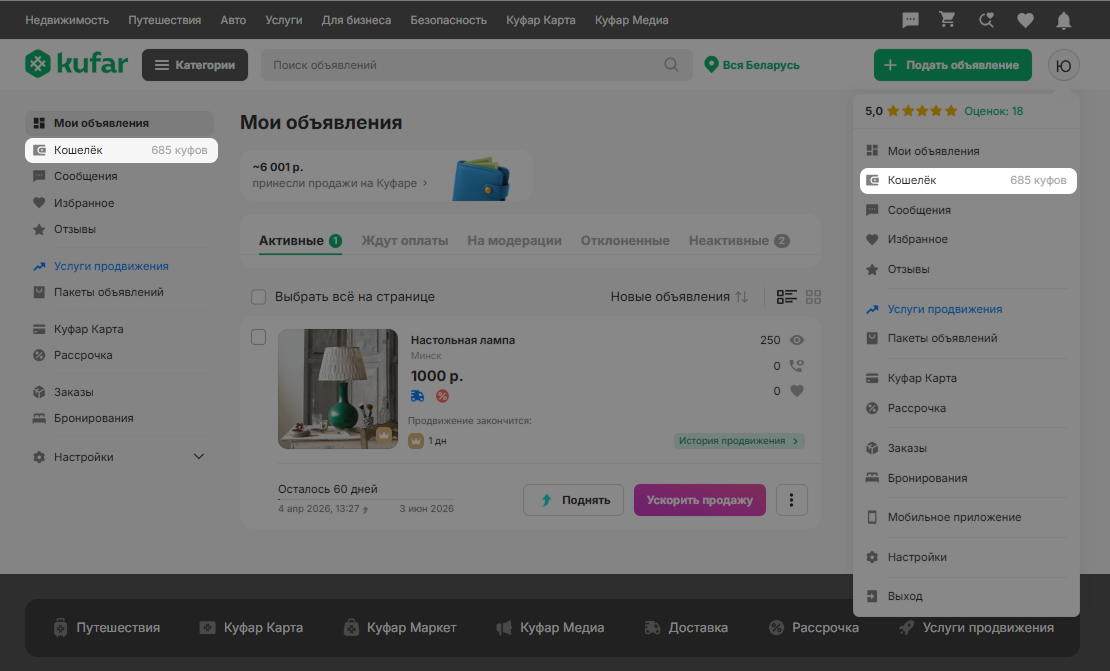
Task: Open messages chat icon in top bar
Action: pyautogui.click(x=910, y=20)
